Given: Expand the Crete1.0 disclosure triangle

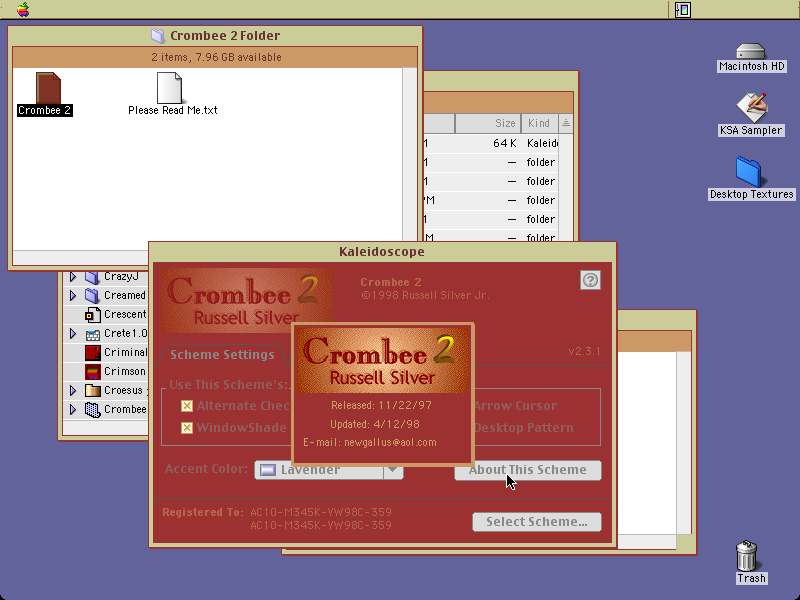Looking at the screenshot, I should coord(73,334).
